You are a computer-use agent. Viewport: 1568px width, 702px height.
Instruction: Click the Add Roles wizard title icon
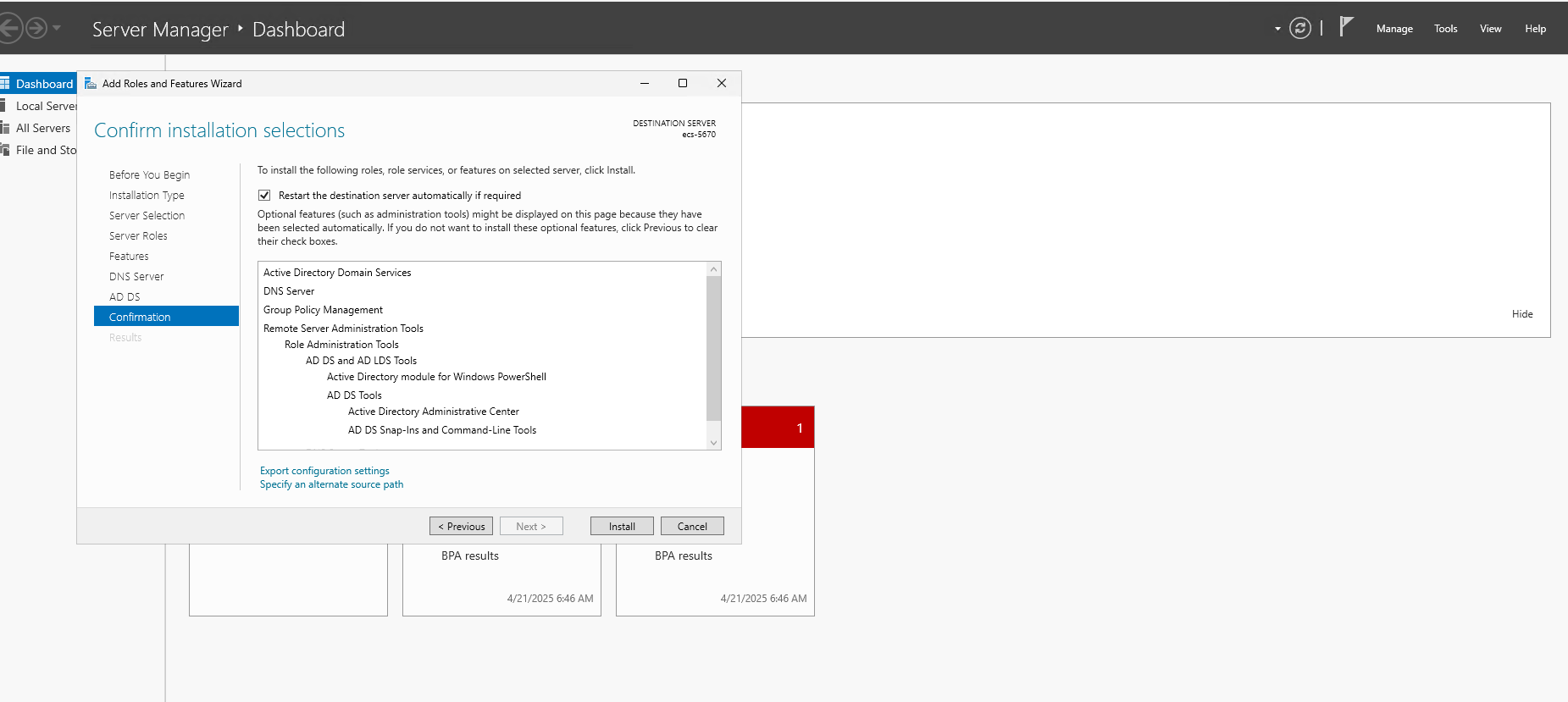[91, 84]
